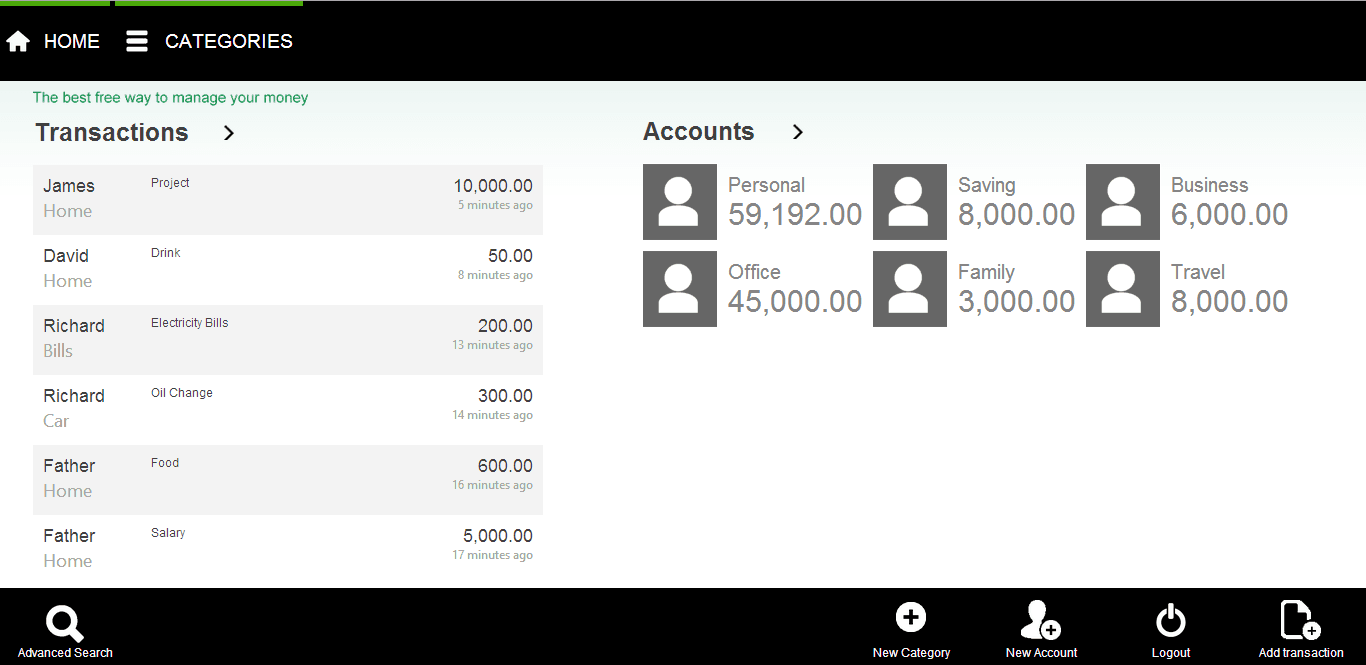
Task: Expand Accounts with its chevron arrow
Action: [x=797, y=132]
